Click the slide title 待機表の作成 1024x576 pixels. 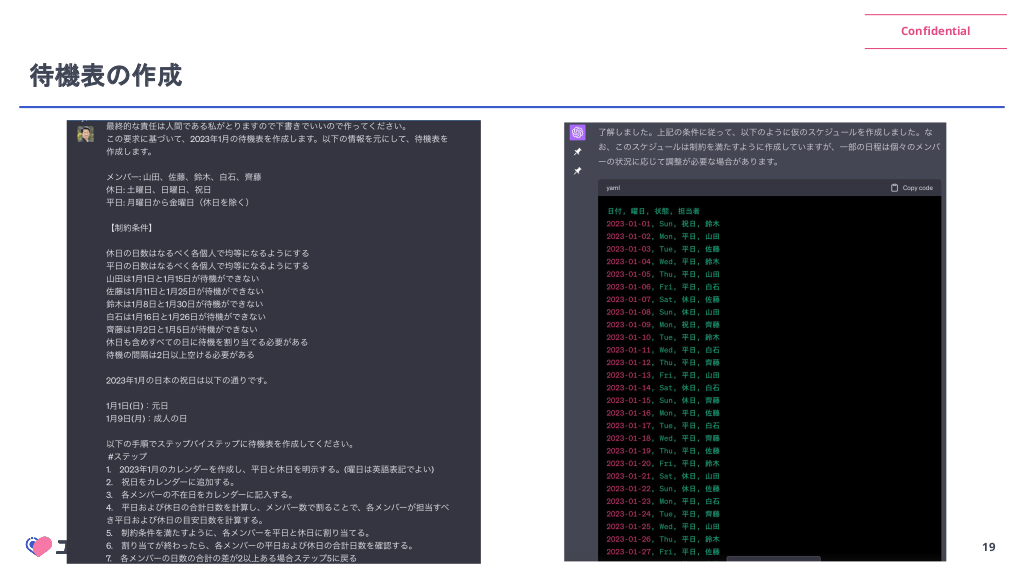106,75
